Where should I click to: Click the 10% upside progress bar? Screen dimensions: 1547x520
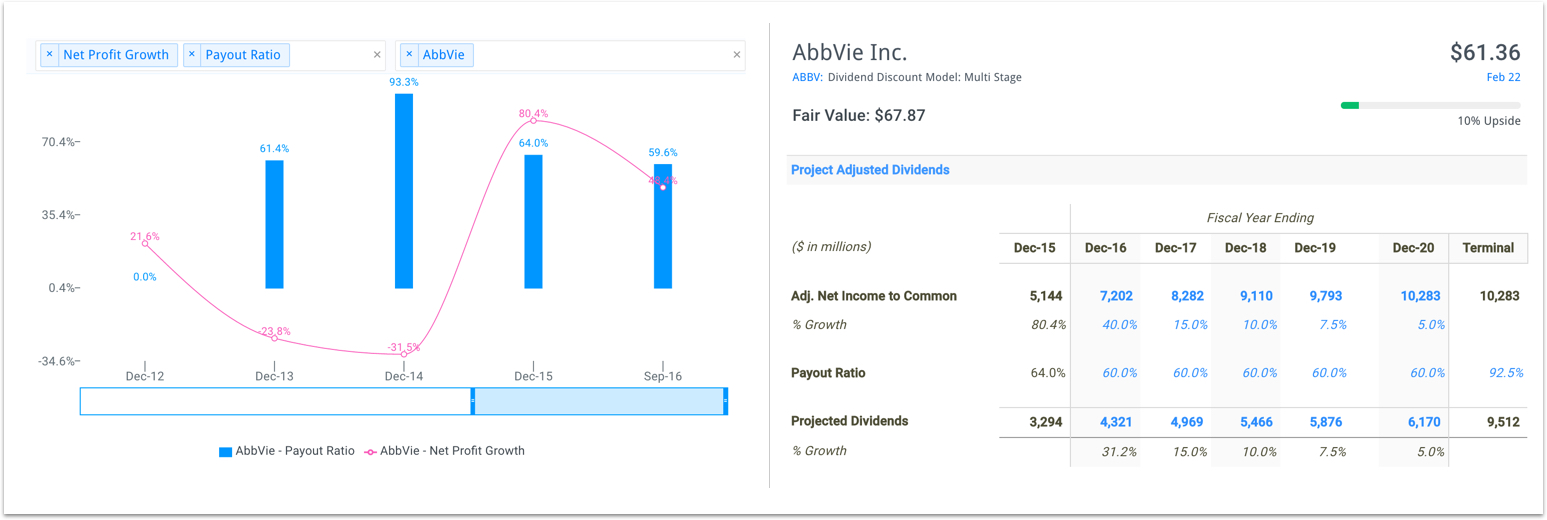click(1430, 105)
